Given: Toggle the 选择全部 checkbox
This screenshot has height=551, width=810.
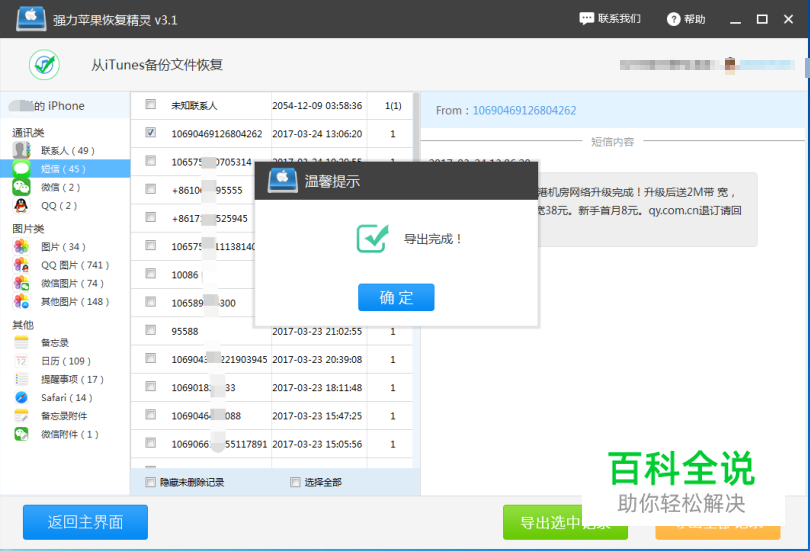Looking at the screenshot, I should coord(295,482).
